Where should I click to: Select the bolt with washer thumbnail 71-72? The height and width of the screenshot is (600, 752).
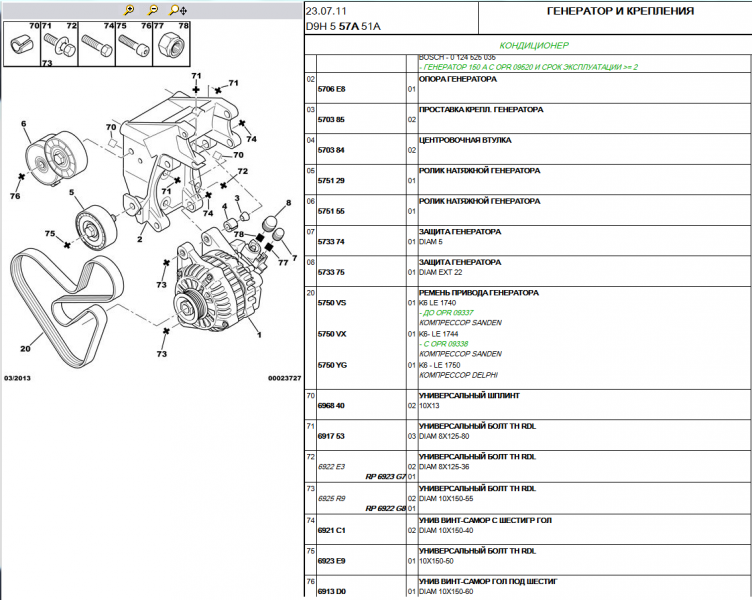pyautogui.click(x=59, y=43)
